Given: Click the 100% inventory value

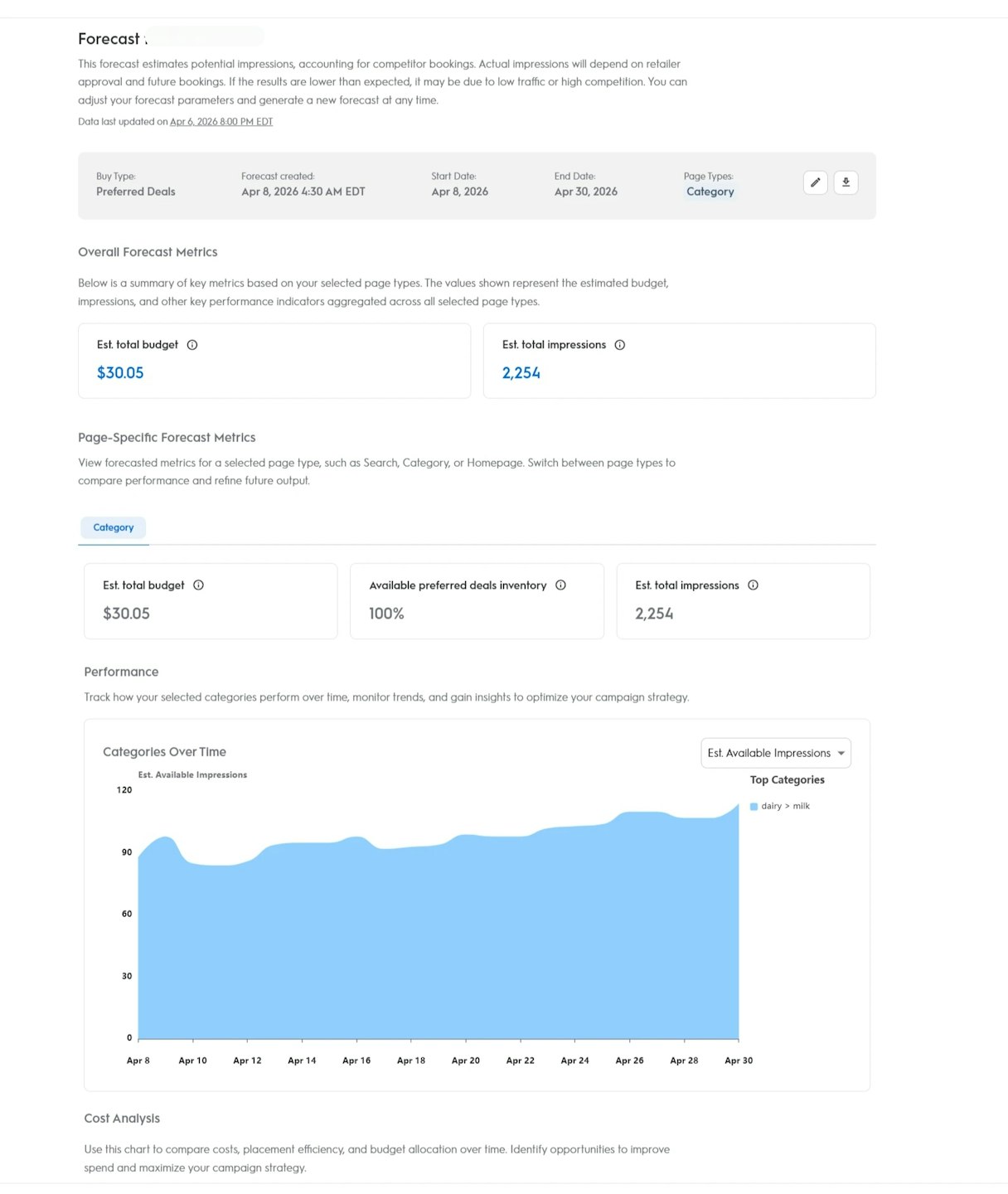Looking at the screenshot, I should pos(387,614).
